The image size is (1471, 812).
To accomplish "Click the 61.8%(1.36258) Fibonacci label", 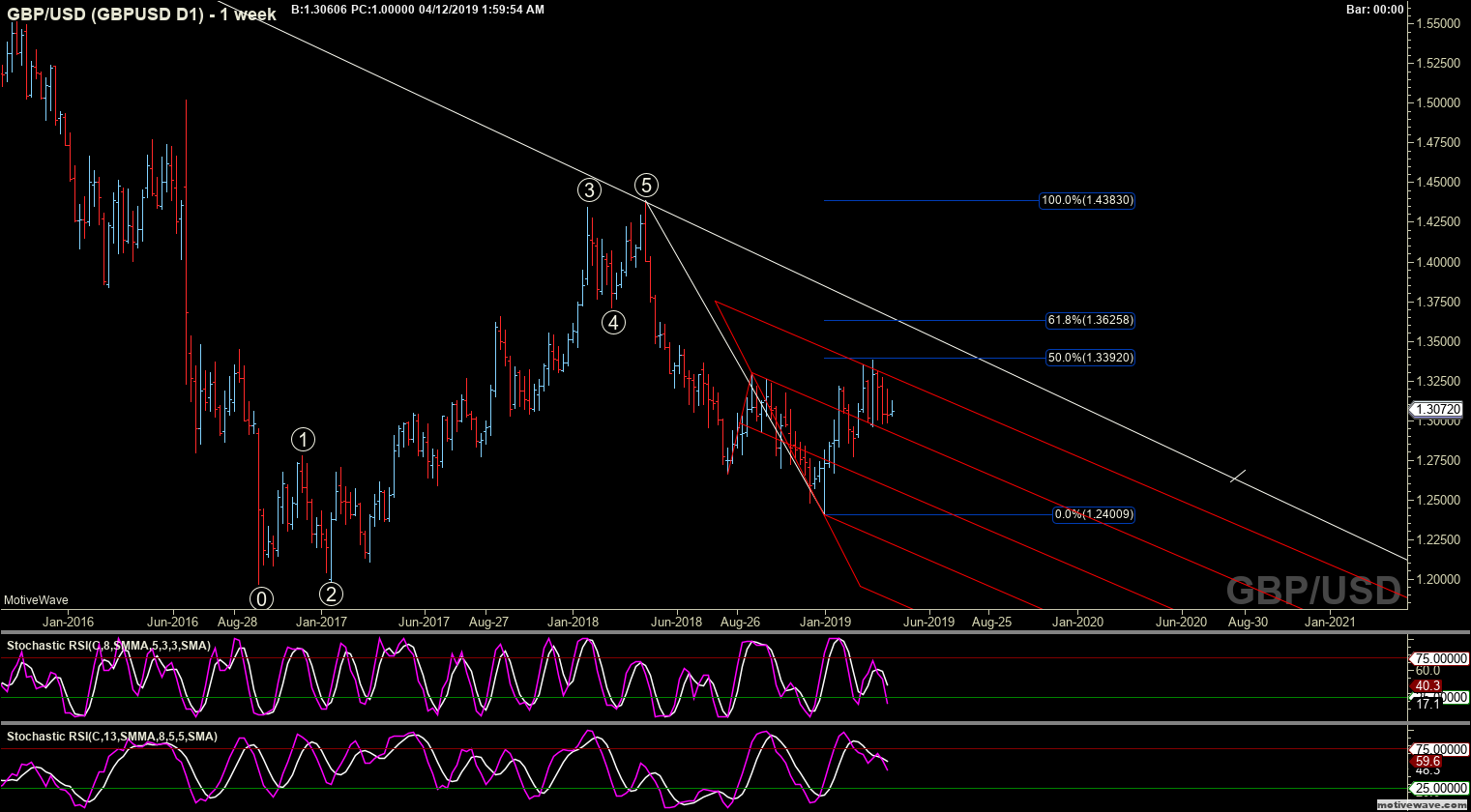I will tap(1090, 320).
